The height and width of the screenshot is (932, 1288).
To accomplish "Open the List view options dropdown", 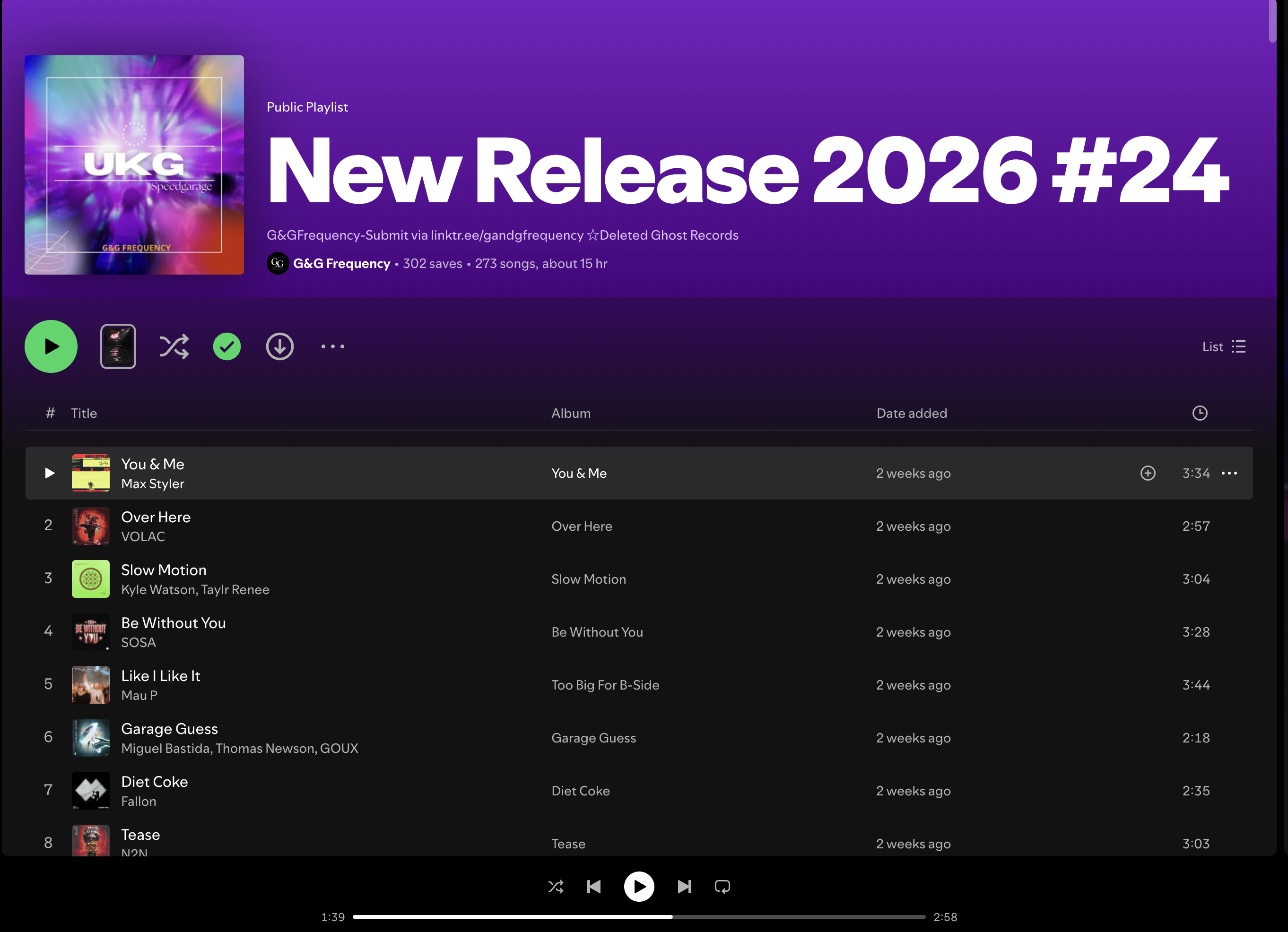I will (1223, 347).
